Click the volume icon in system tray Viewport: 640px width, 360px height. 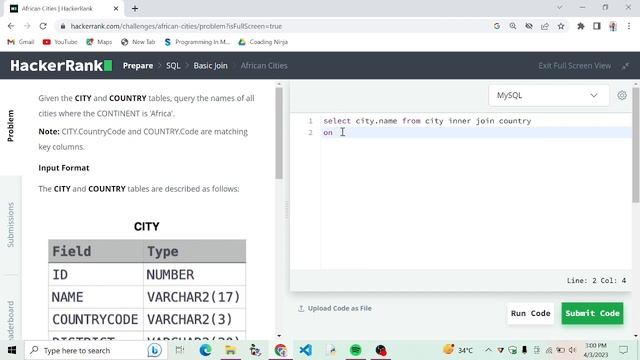click(x=572, y=350)
